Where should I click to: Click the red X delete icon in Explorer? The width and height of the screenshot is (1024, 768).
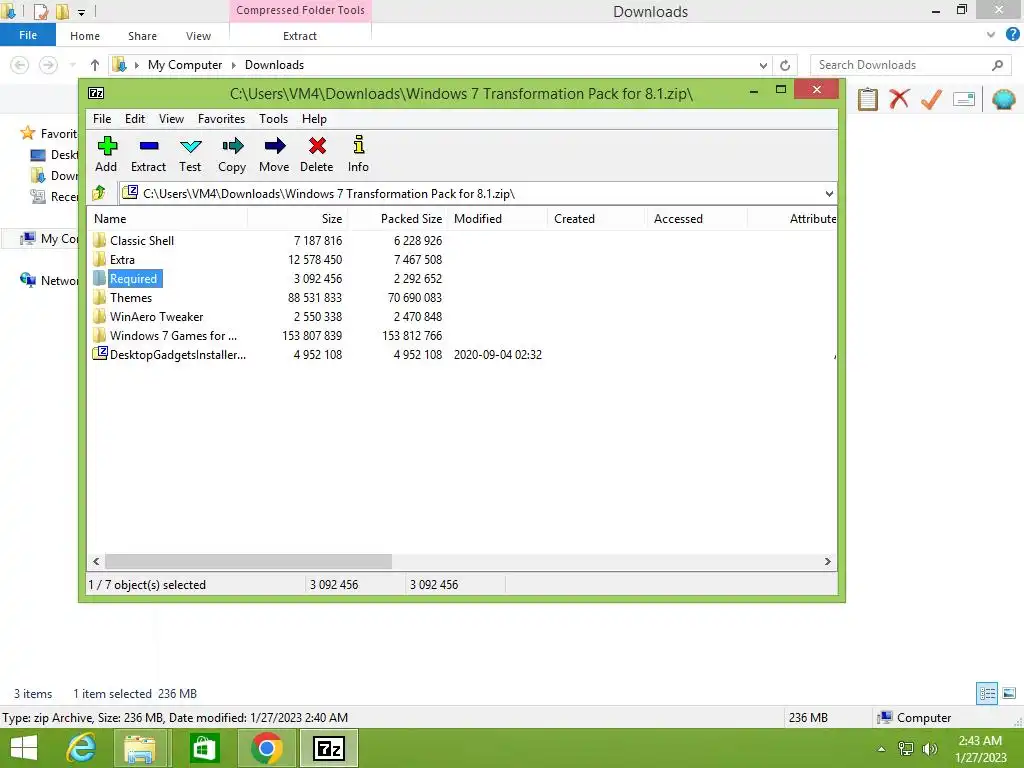pyautogui.click(x=899, y=99)
